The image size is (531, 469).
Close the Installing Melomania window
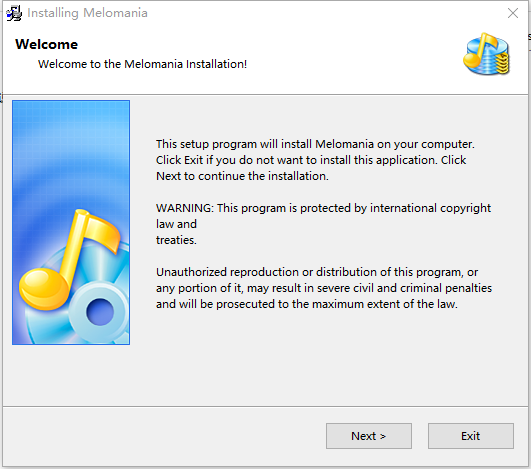point(513,13)
